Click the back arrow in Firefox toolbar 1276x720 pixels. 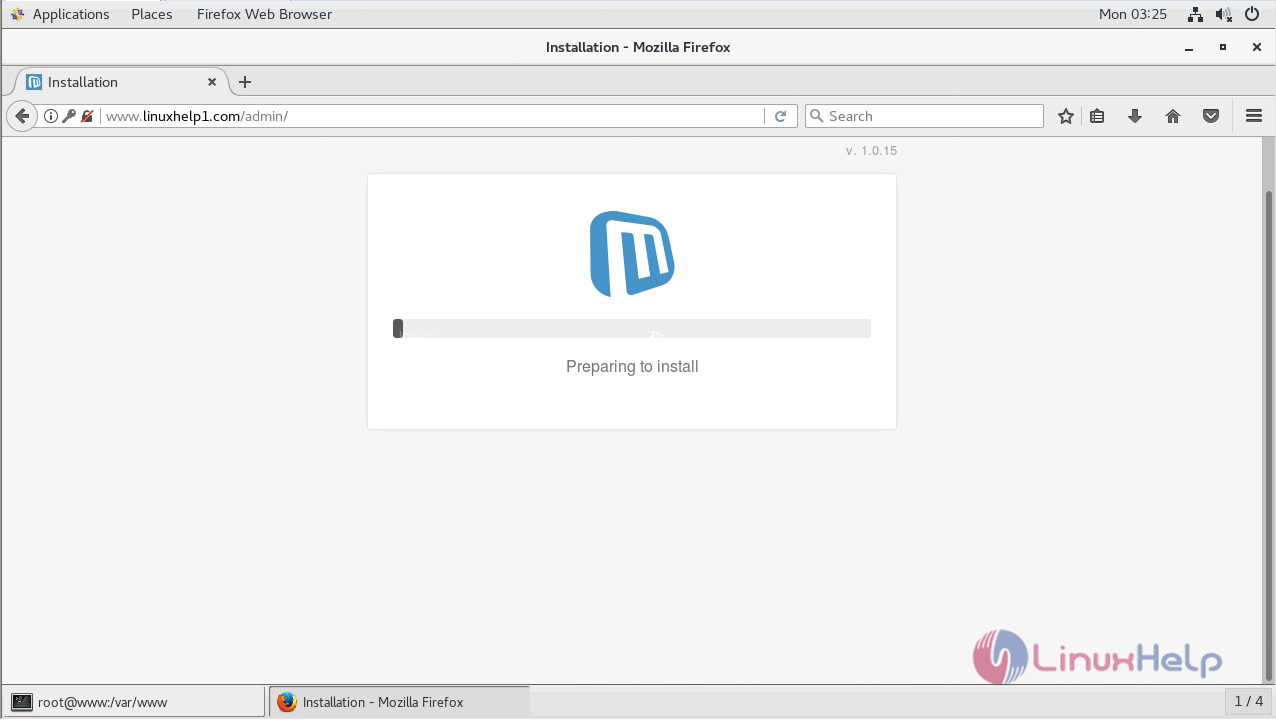tap(22, 116)
